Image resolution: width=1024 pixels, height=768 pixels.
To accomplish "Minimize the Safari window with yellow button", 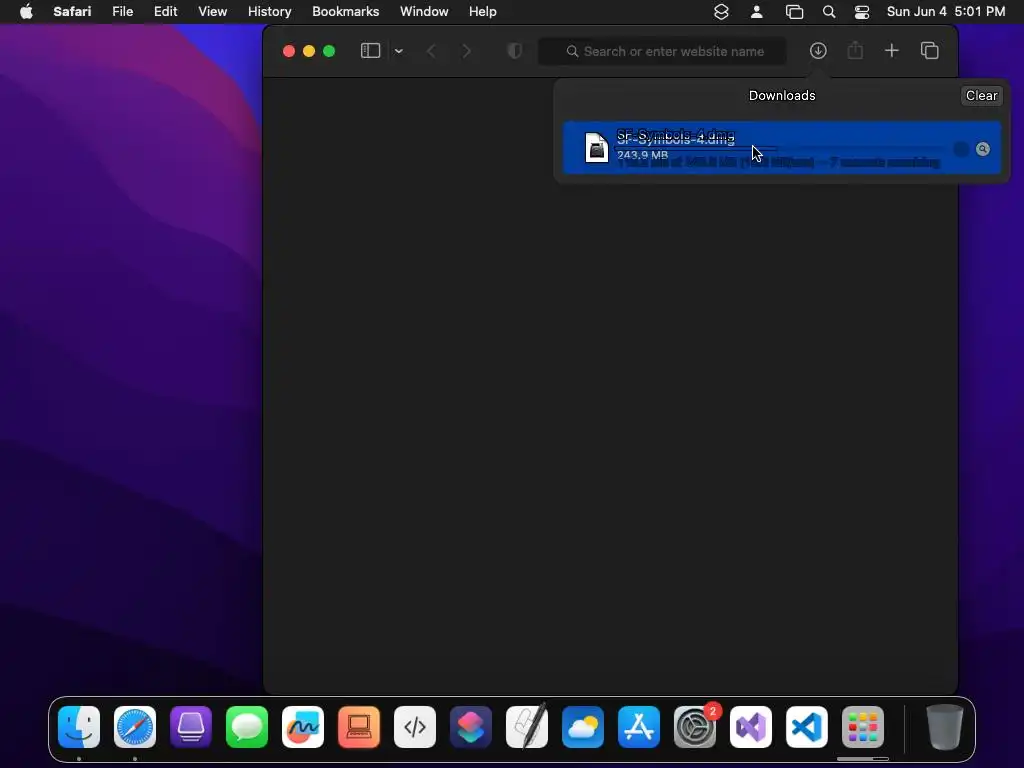I will (309, 51).
